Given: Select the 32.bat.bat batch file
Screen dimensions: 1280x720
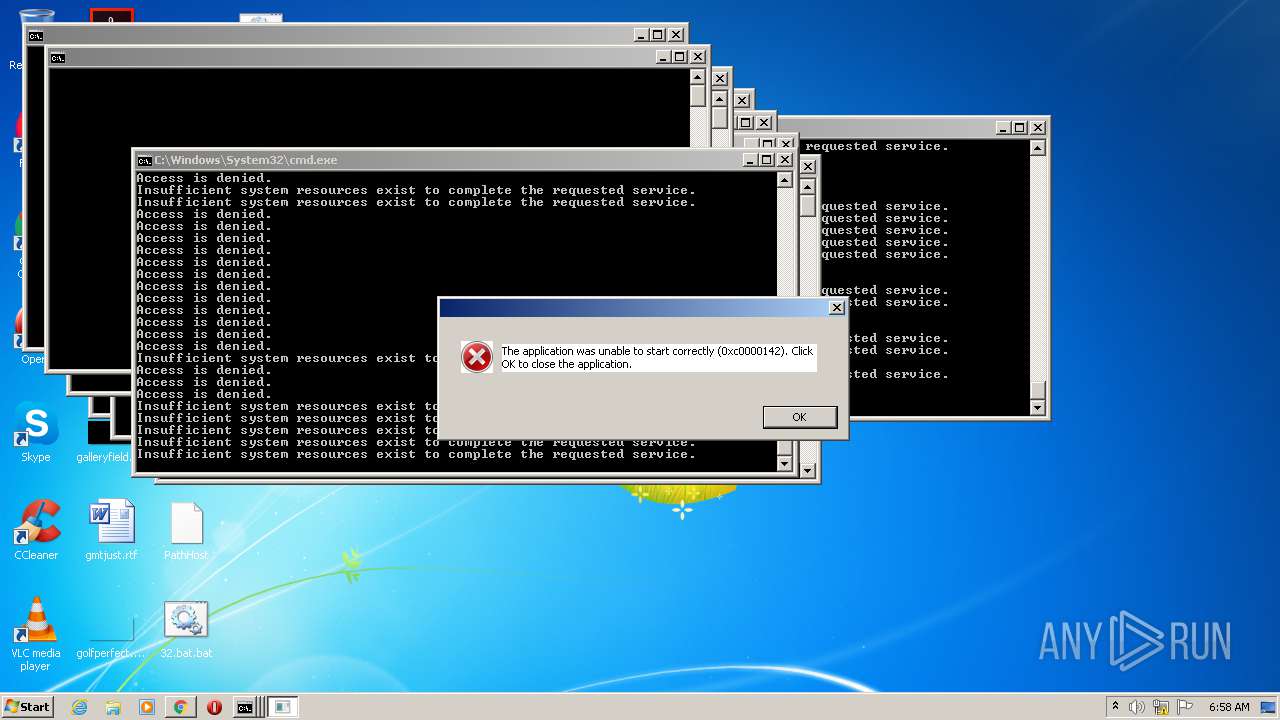Looking at the screenshot, I should (x=186, y=628).
